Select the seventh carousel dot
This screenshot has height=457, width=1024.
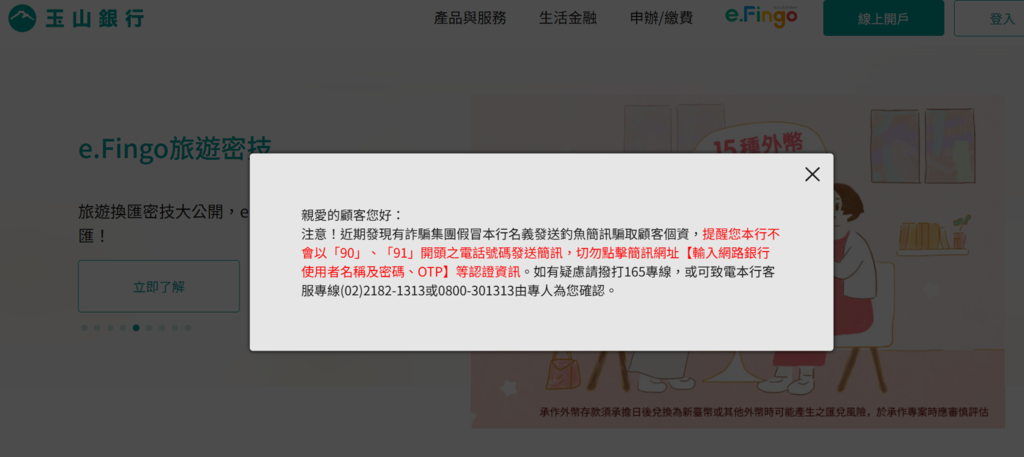[162, 328]
